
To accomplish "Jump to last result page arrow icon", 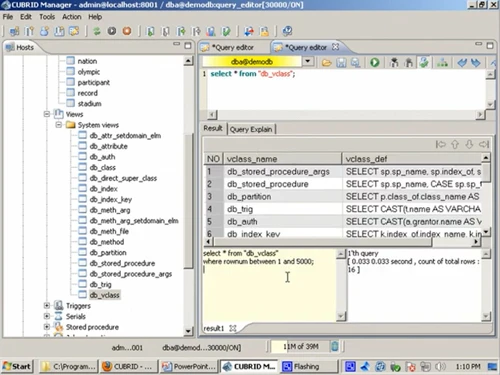I will (484, 144).
